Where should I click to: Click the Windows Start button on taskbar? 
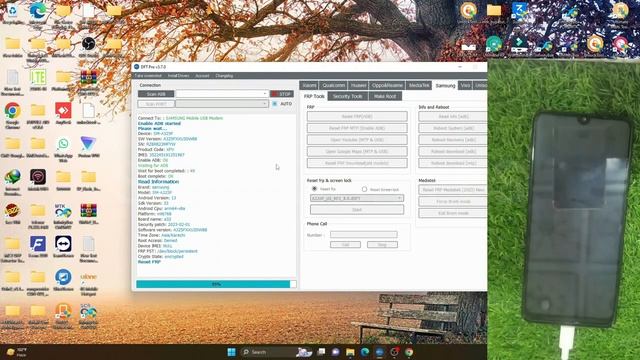coord(231,352)
